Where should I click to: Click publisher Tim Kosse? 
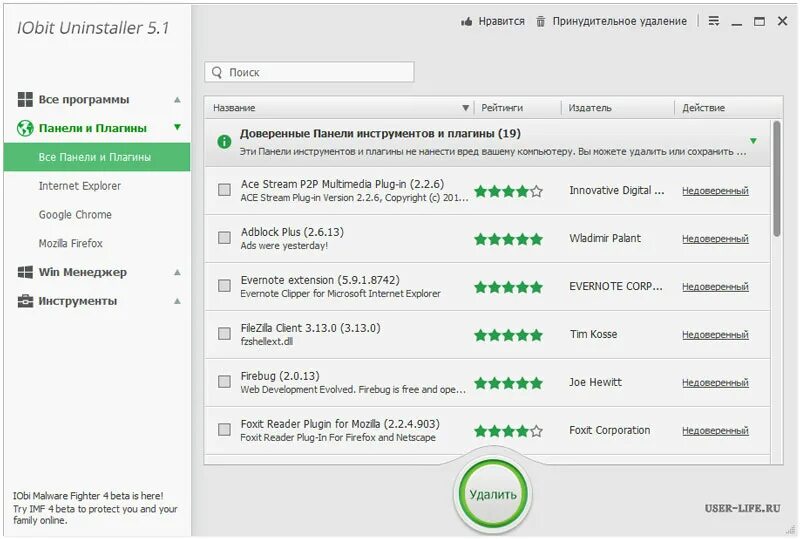[x=593, y=334]
